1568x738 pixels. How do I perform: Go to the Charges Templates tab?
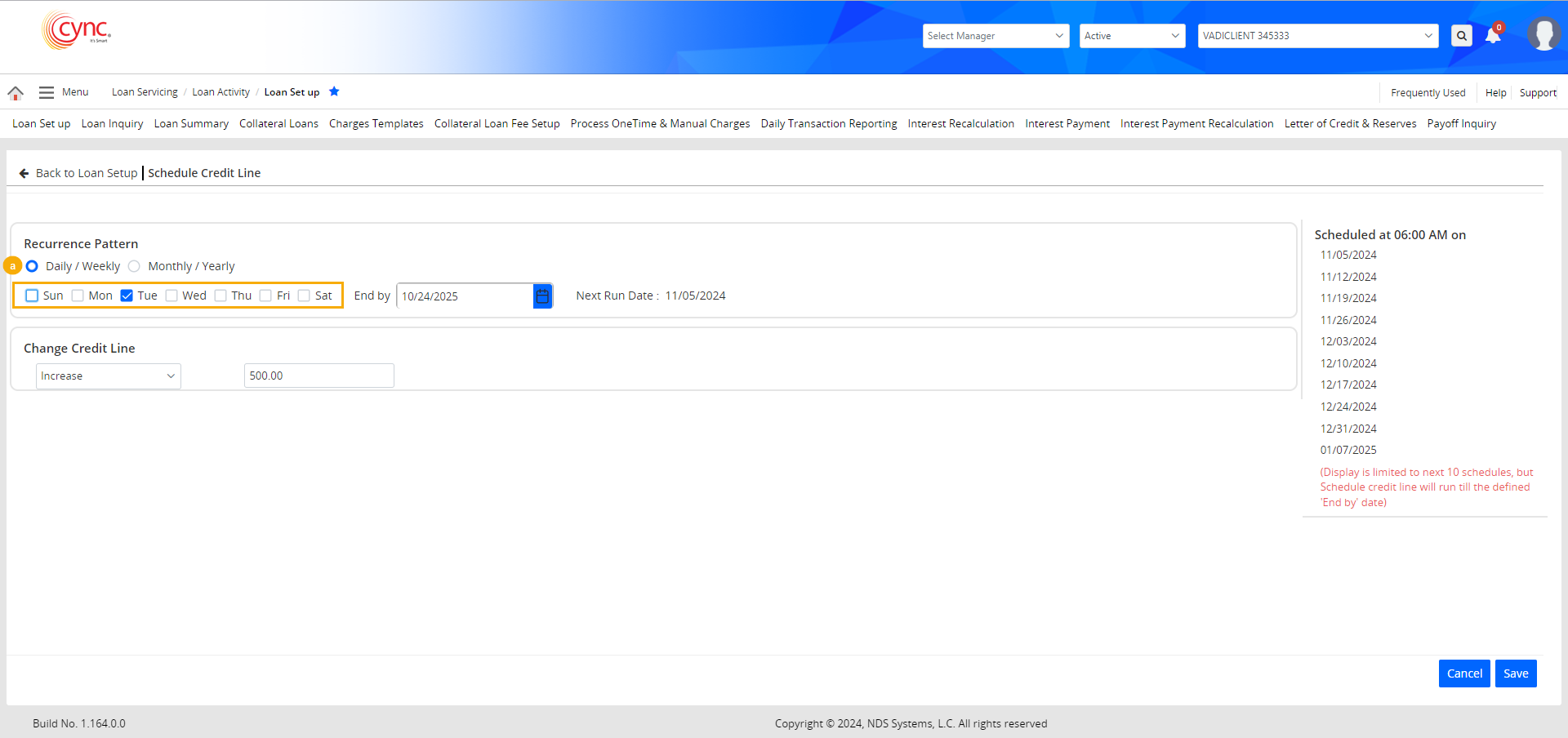pos(376,124)
